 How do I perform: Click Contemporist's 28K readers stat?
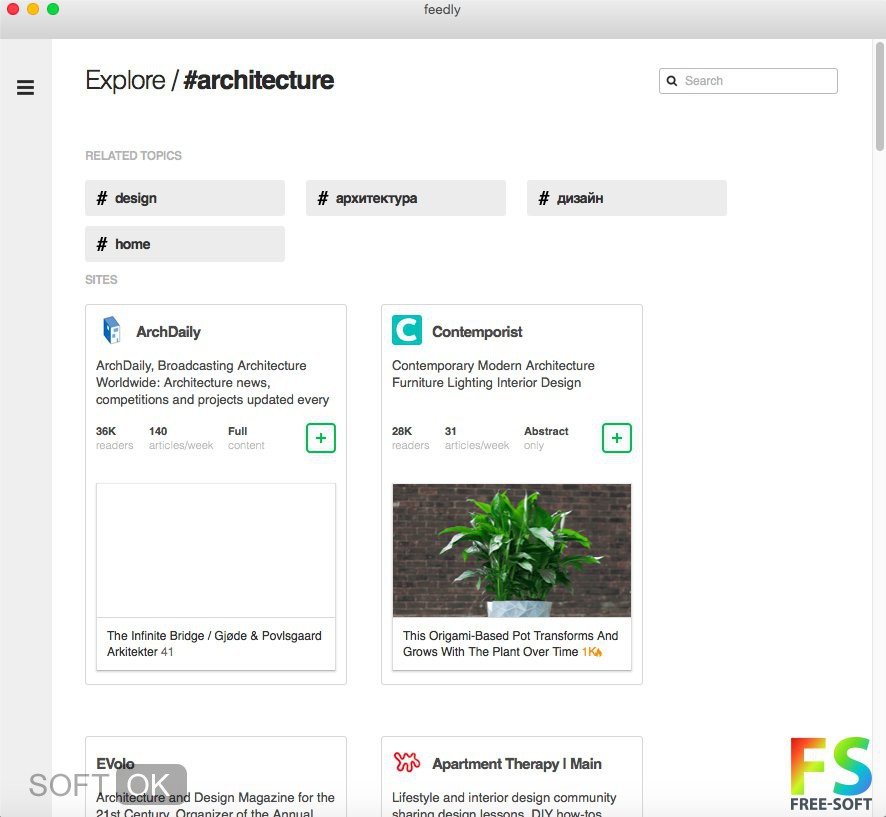(411, 438)
